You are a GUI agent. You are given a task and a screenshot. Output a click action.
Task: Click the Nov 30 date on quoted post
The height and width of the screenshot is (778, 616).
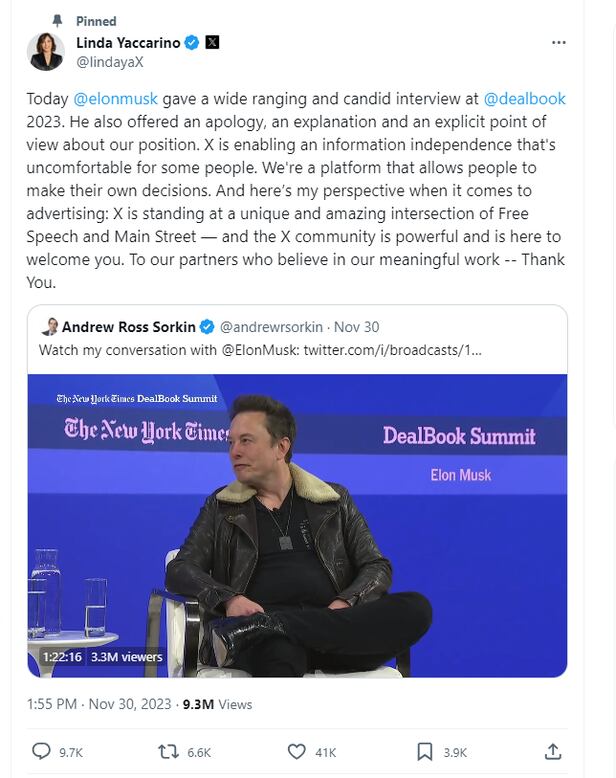(x=356, y=327)
